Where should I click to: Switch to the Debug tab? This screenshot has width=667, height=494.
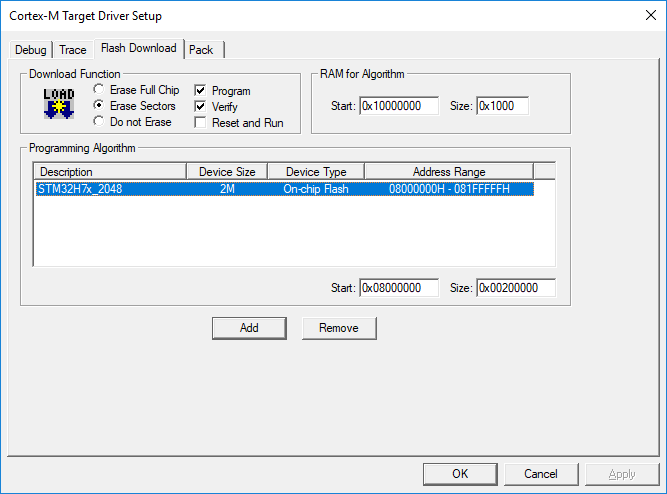(31, 50)
